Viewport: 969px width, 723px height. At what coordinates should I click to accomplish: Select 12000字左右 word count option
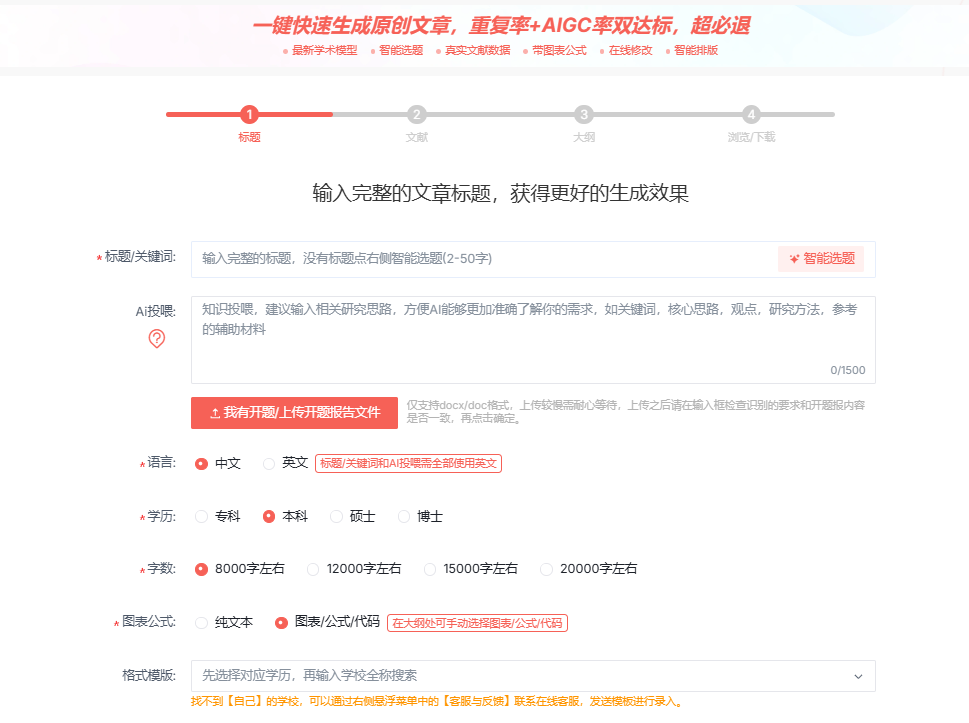coord(313,569)
